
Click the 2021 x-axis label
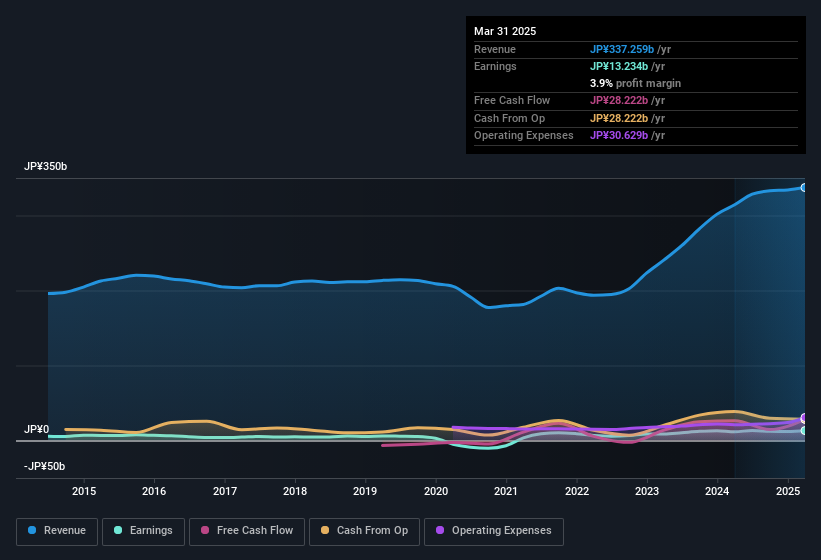[x=506, y=491]
